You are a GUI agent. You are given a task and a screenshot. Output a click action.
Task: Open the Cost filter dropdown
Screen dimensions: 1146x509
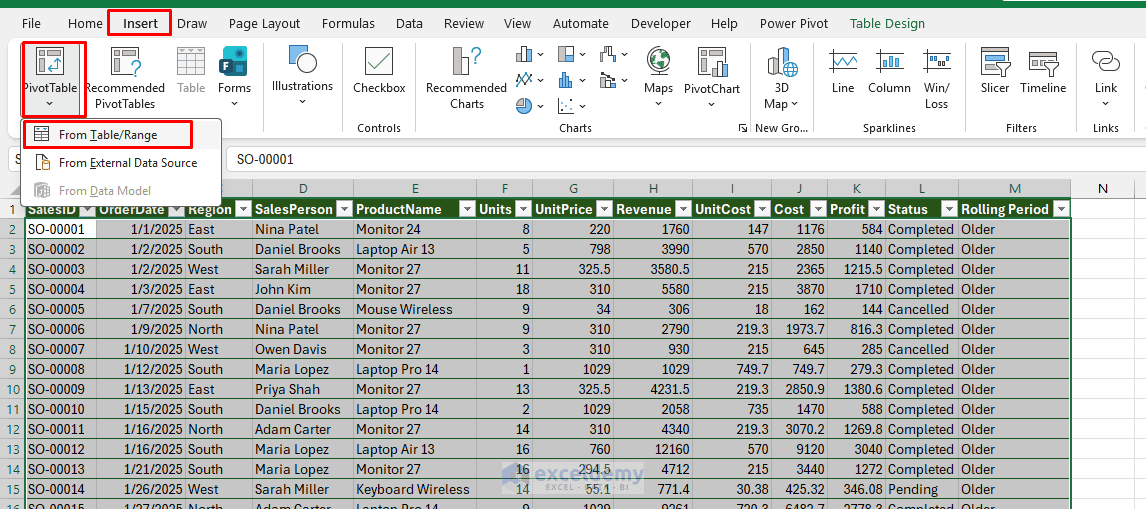point(818,209)
